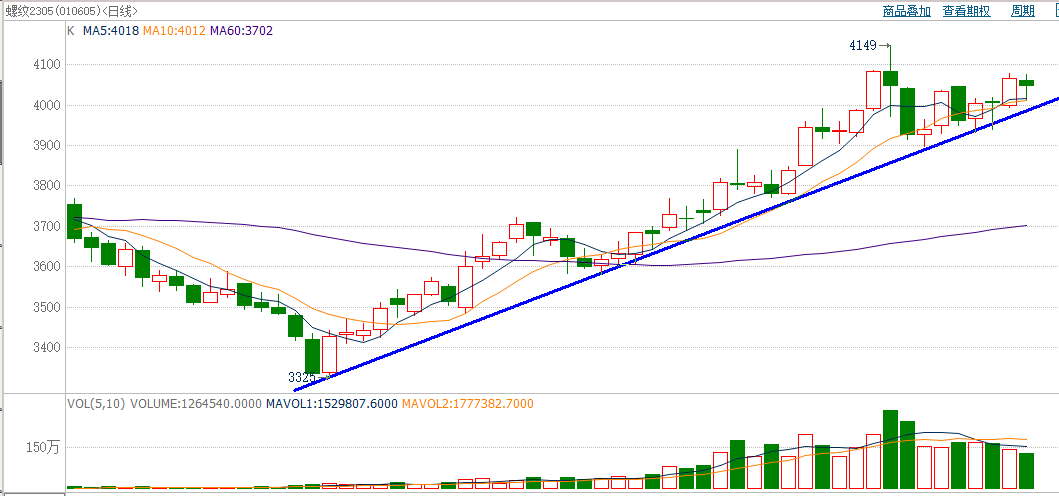1059x496 pixels.
Task: Select the K indicator label
Action: [71, 30]
